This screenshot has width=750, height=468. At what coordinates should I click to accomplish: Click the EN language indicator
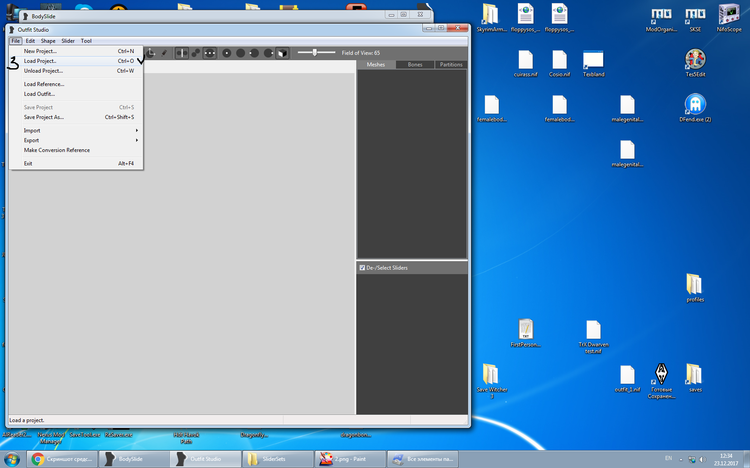[668, 459]
